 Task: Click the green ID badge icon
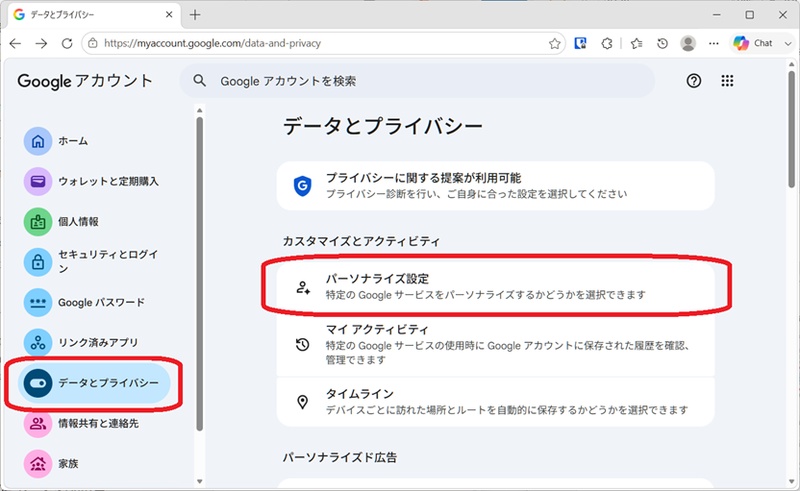[38, 222]
